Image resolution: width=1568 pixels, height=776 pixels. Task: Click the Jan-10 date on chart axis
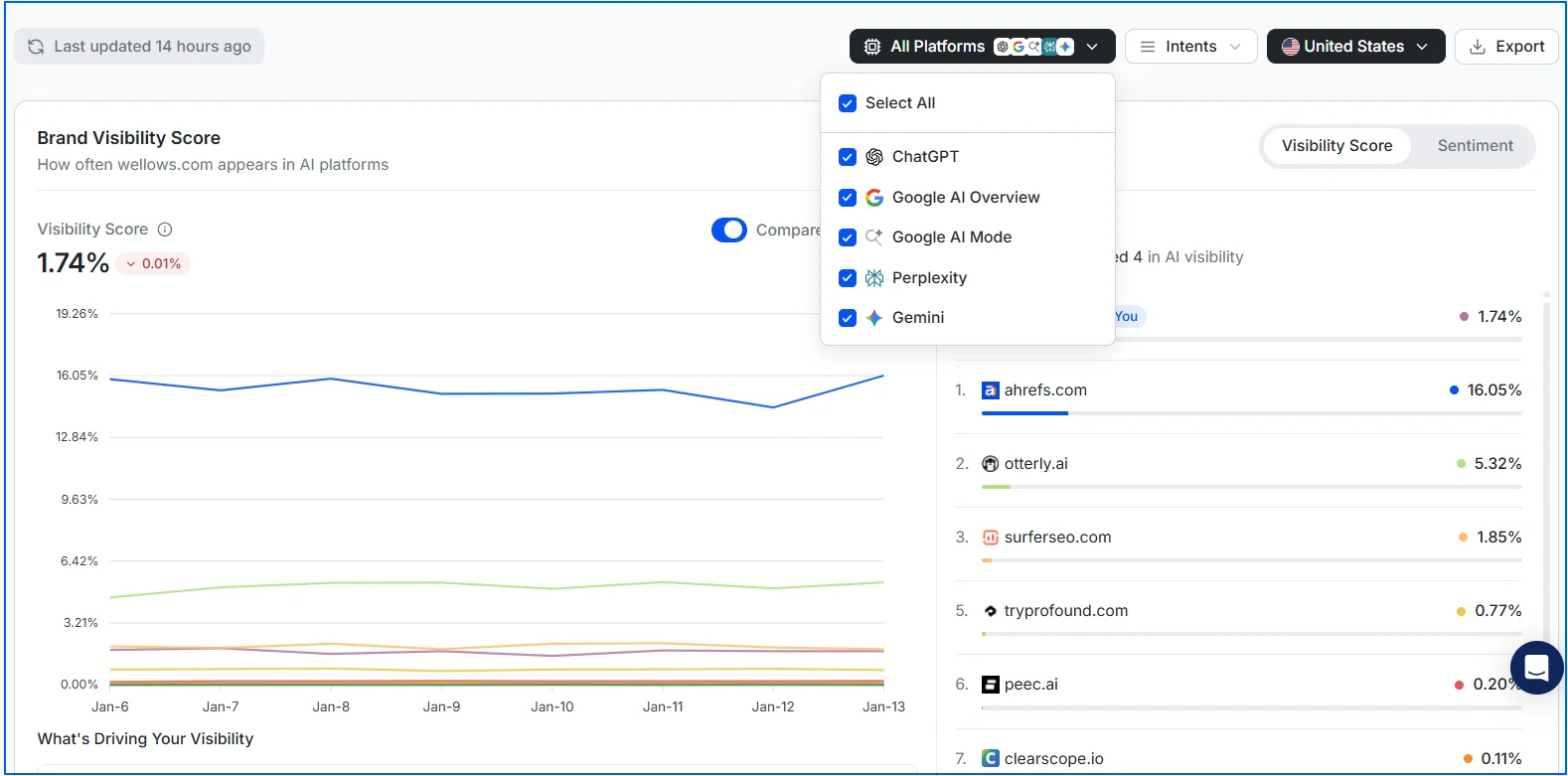(552, 707)
